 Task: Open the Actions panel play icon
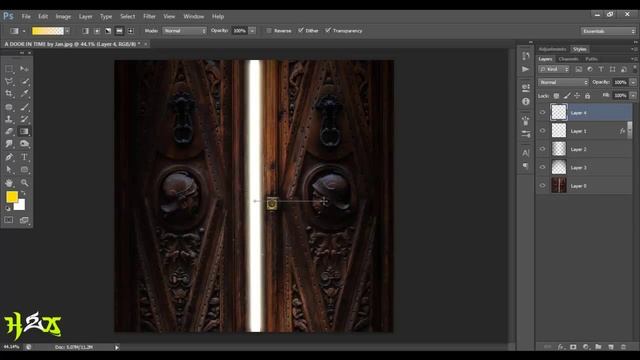[x=526, y=69]
